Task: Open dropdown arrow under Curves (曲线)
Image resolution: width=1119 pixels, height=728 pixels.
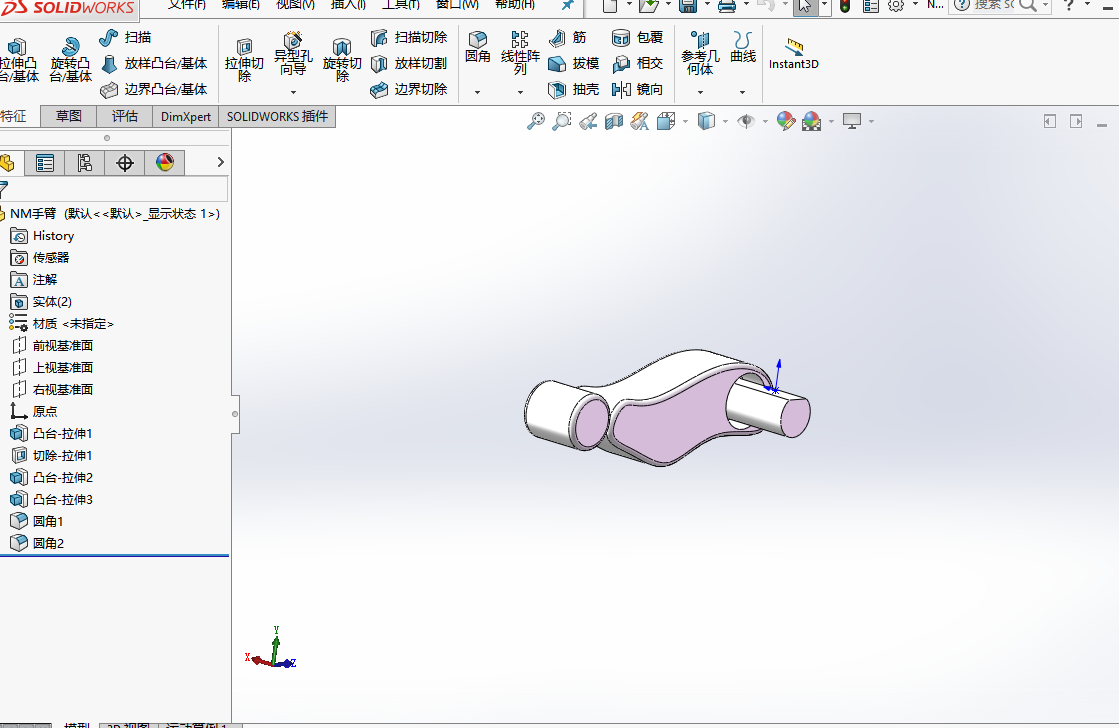Action: (x=742, y=92)
